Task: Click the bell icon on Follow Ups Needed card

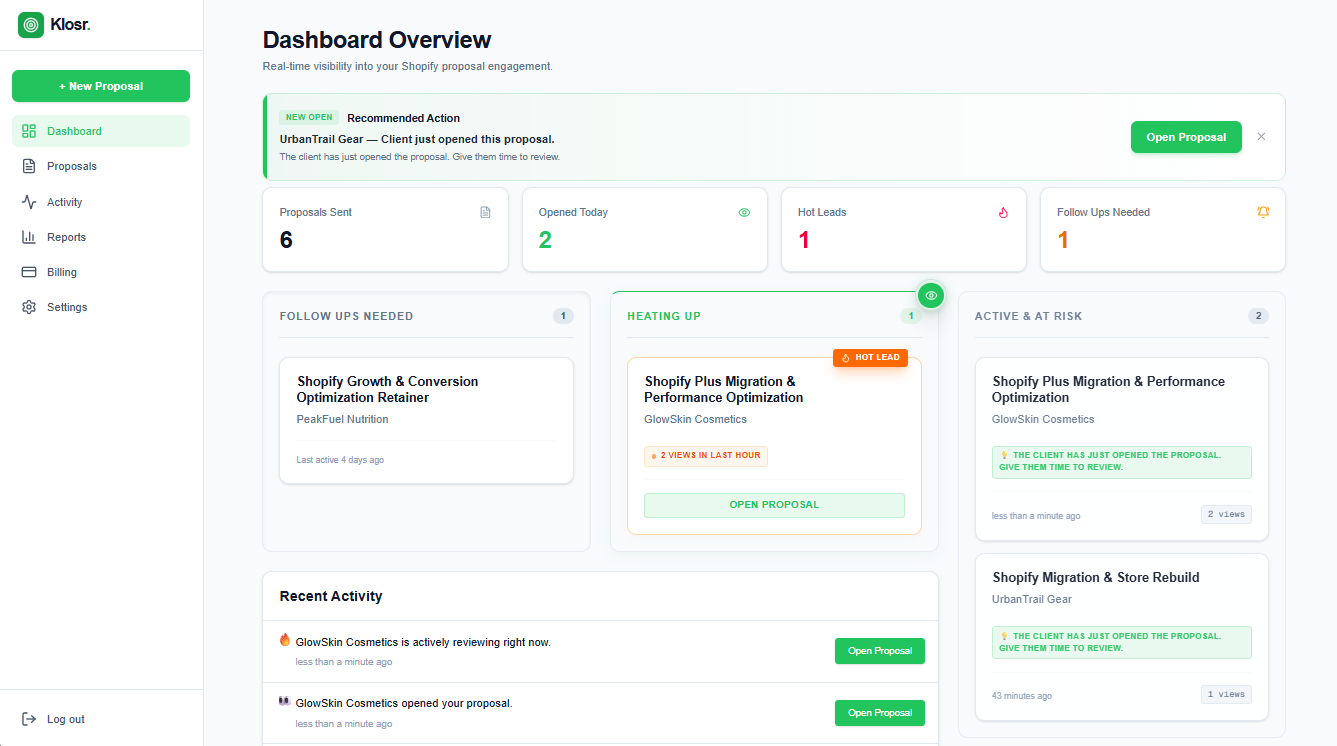Action: click(x=1262, y=212)
